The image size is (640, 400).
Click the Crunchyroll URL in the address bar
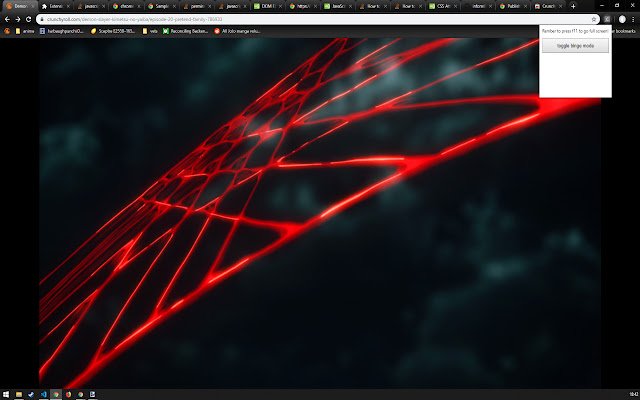tap(135, 19)
